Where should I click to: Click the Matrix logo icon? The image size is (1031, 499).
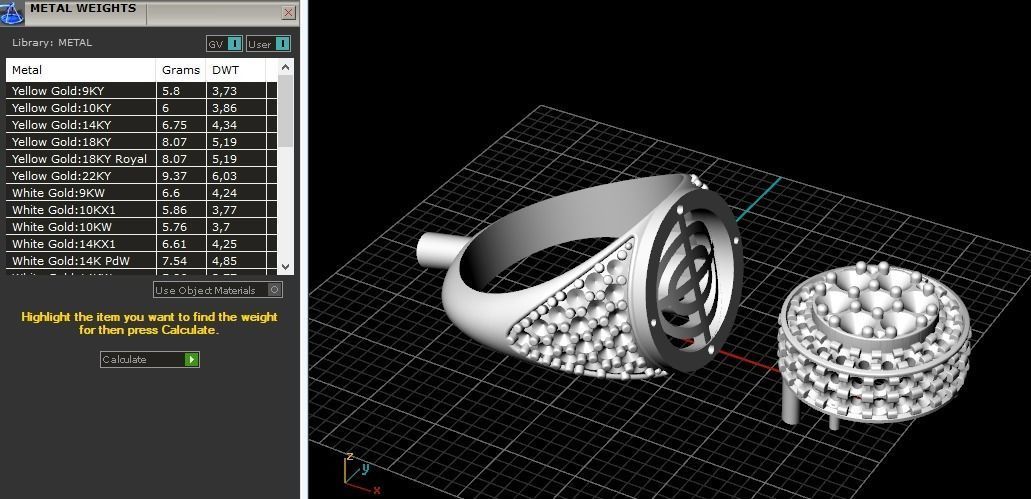tap(12, 12)
